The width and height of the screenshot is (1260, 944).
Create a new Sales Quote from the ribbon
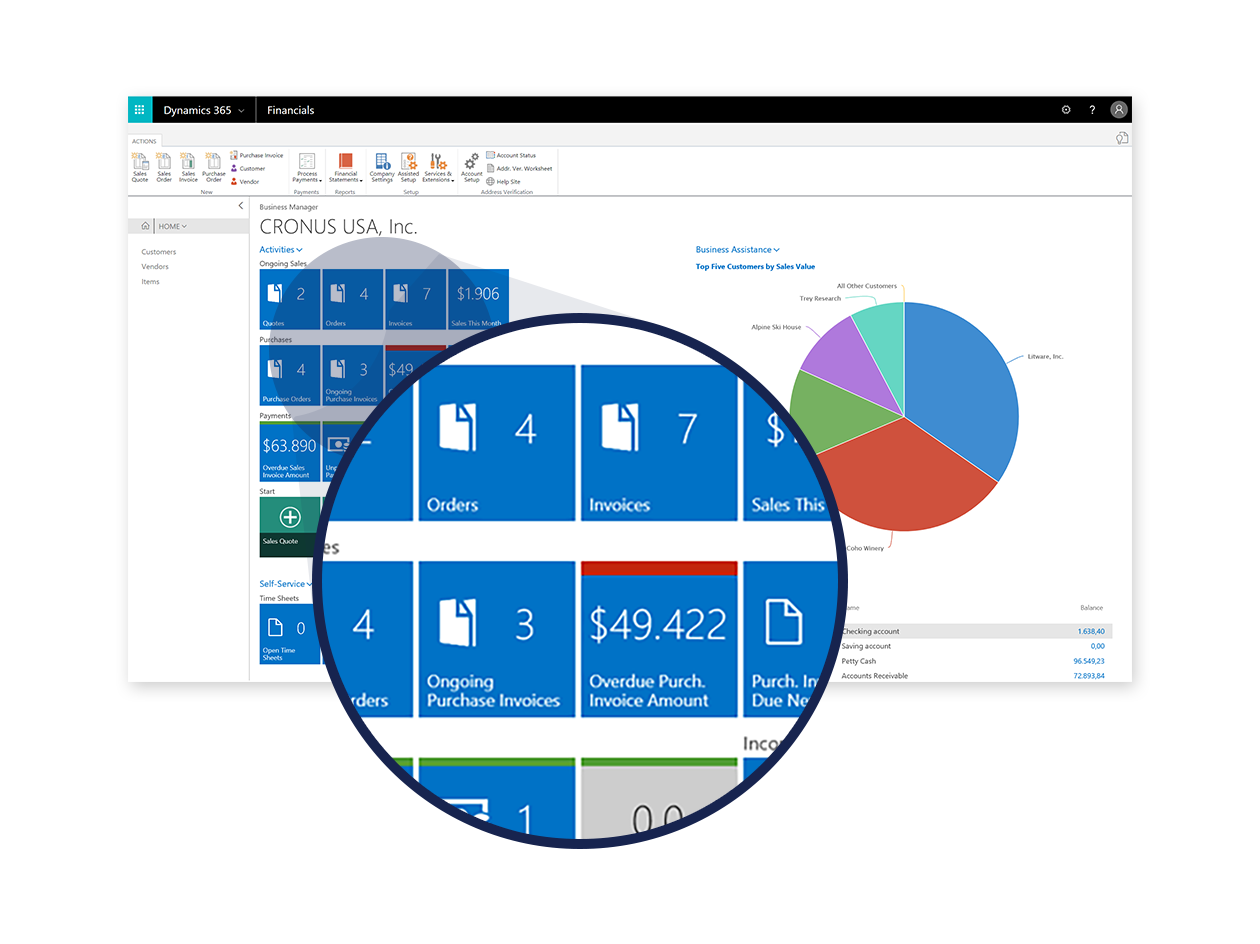coord(140,167)
